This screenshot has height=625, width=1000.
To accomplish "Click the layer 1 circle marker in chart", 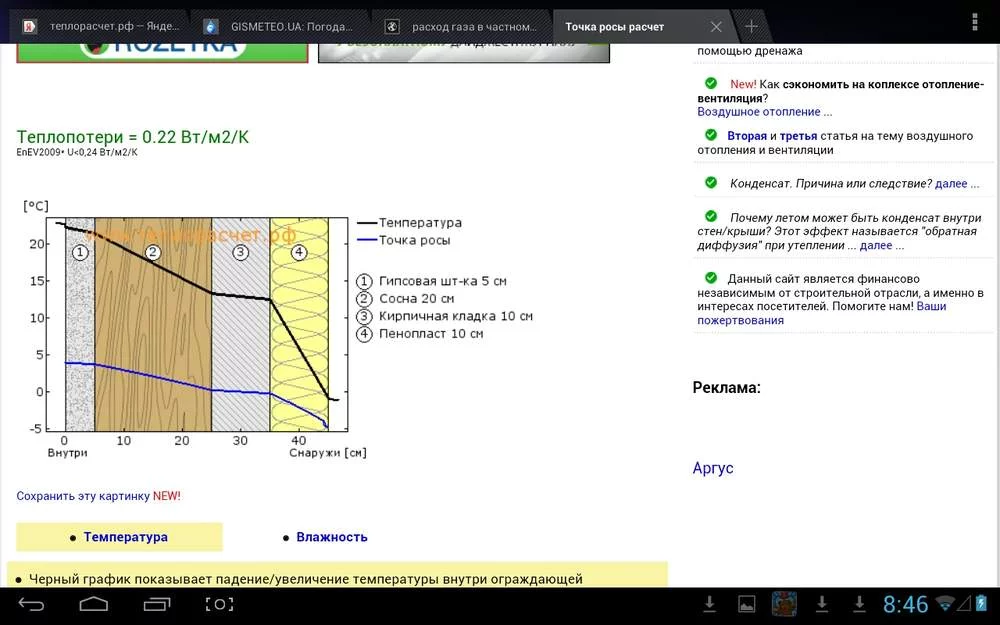I will click(x=80, y=253).
